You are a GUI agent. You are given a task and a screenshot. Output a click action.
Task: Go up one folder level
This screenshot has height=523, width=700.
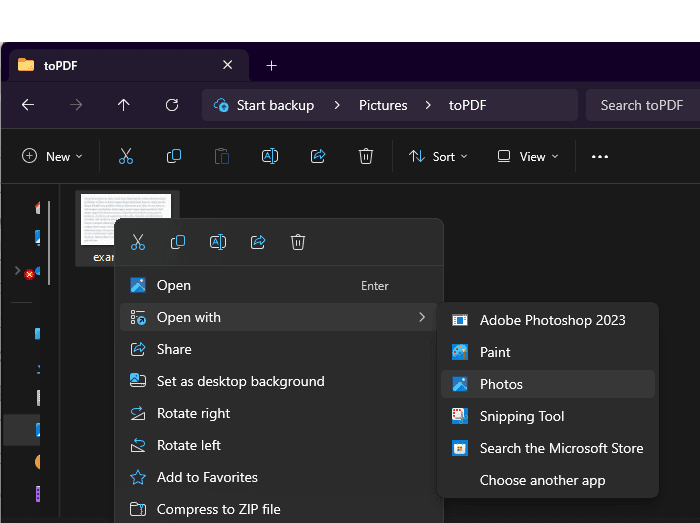(124, 105)
